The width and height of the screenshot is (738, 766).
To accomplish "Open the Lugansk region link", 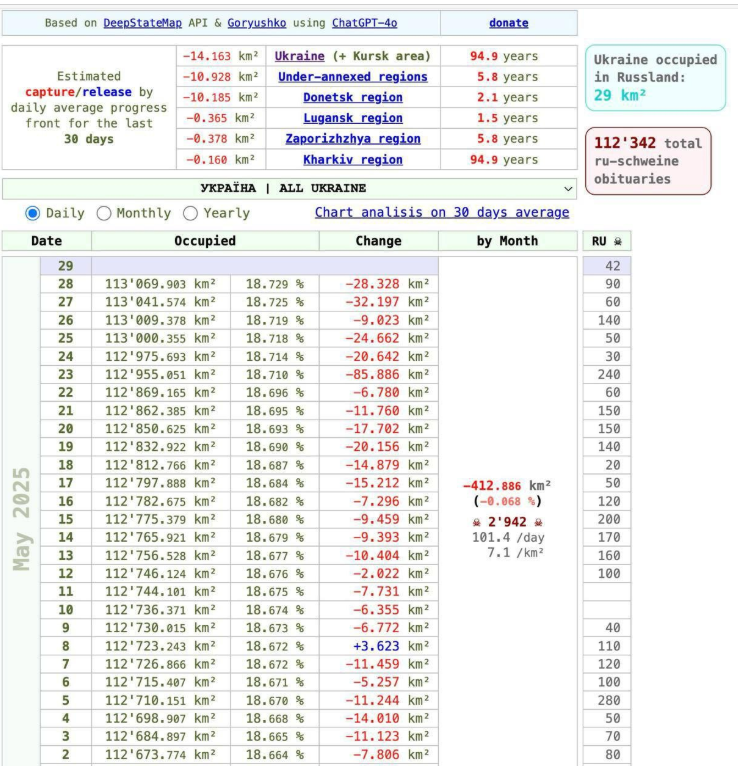I will coord(352,118).
